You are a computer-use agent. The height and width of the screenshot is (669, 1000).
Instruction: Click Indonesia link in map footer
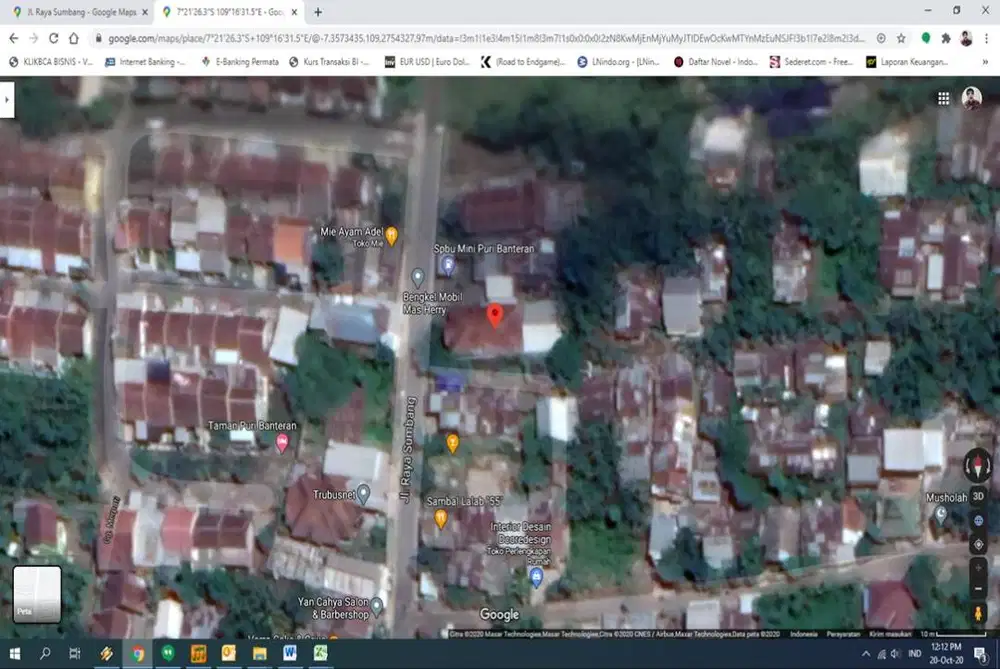pyautogui.click(x=804, y=634)
